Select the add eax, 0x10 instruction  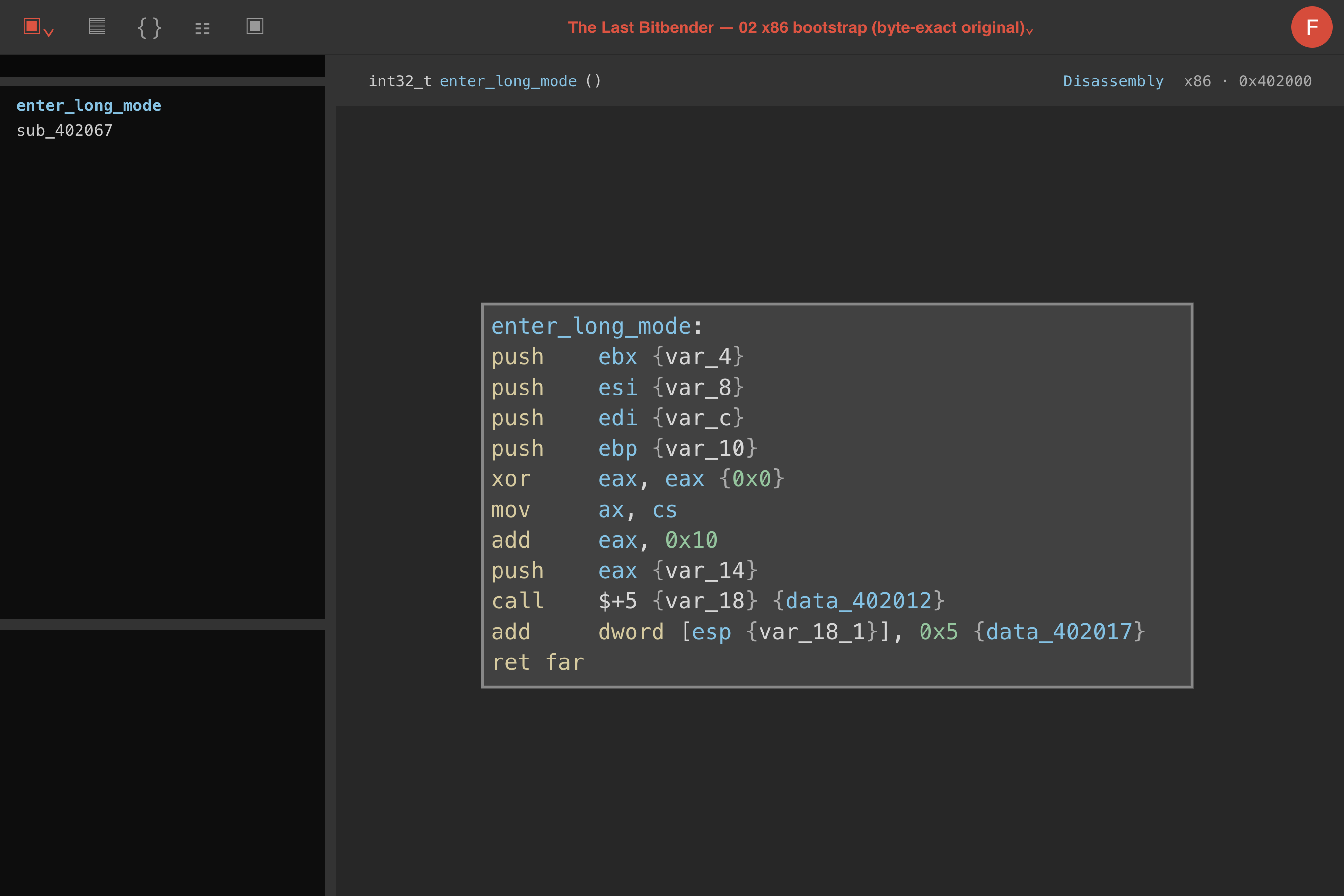[x=605, y=540]
